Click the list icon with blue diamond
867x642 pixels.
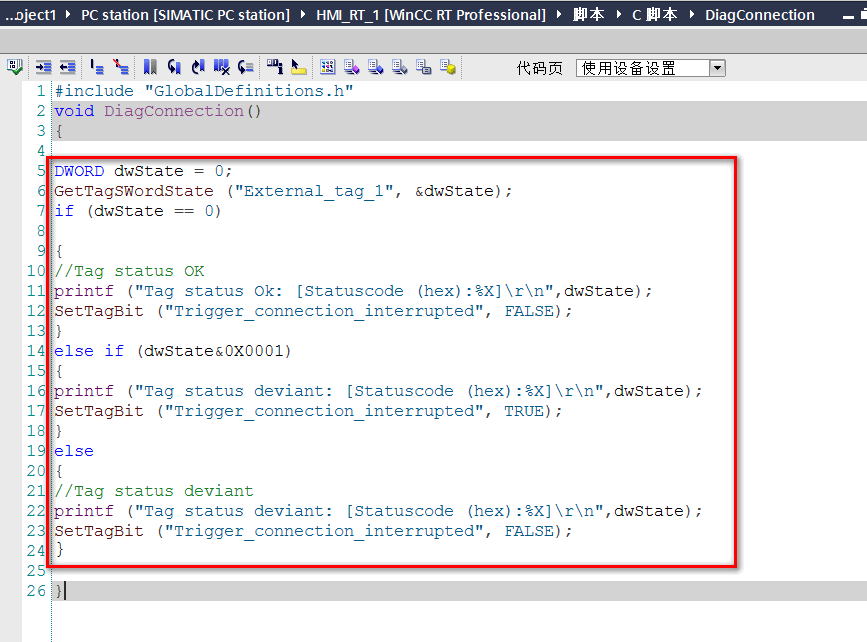click(x=375, y=67)
